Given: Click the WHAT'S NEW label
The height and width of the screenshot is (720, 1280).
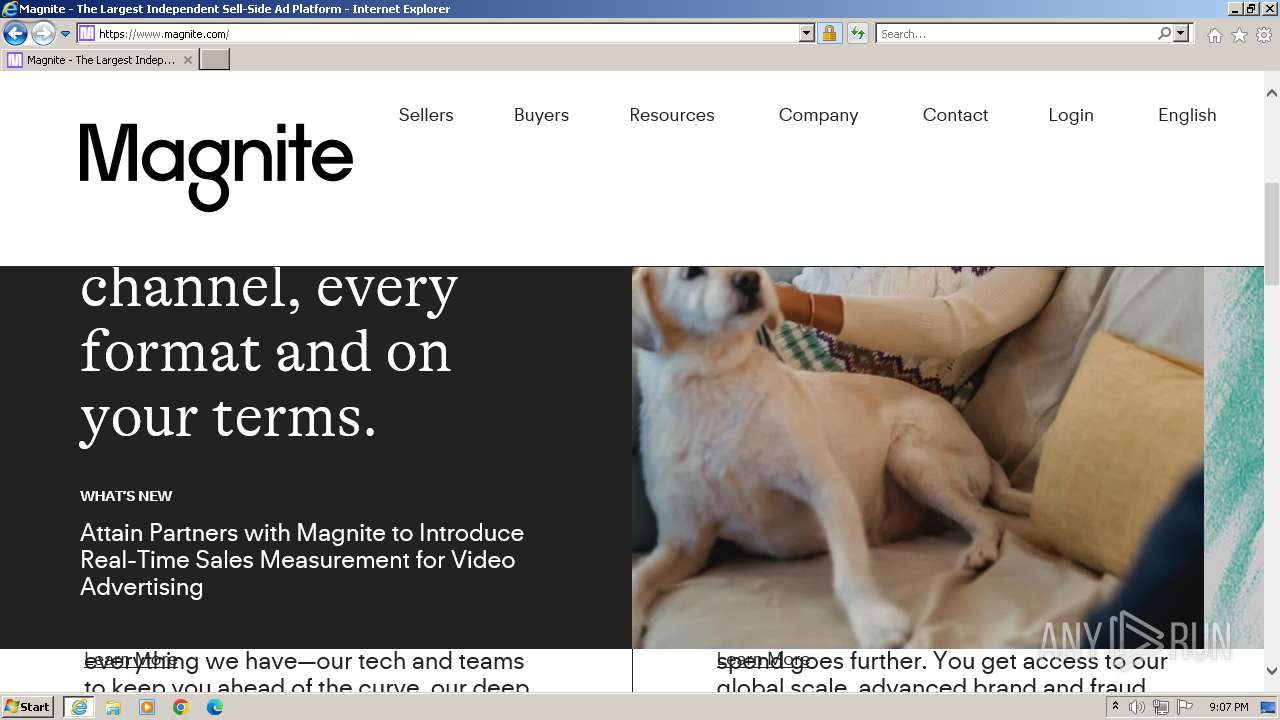Looking at the screenshot, I should click(126, 496).
